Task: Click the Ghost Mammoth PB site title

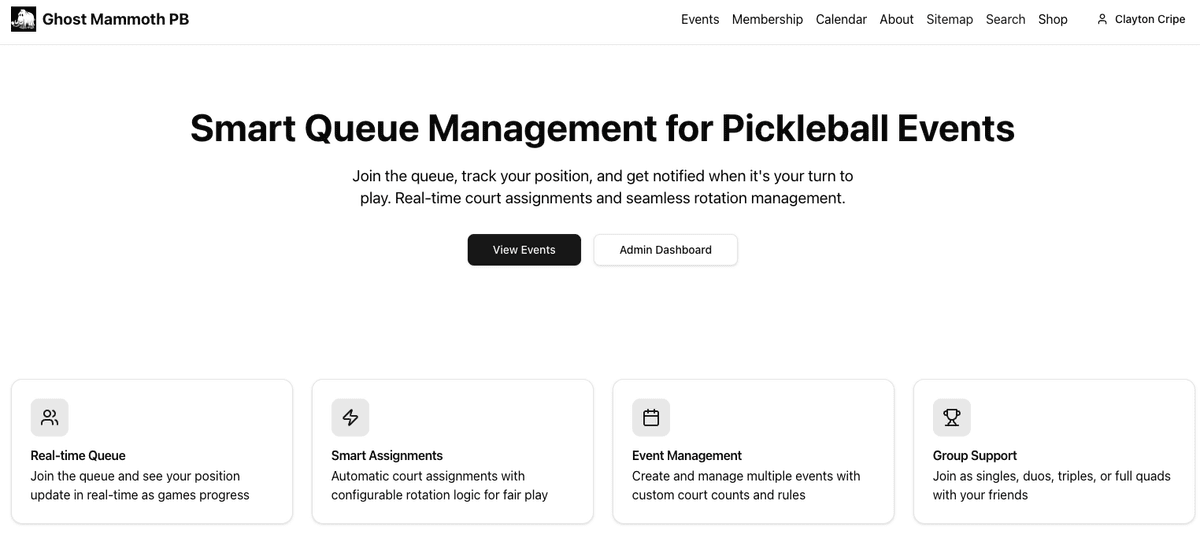Action: (115, 19)
